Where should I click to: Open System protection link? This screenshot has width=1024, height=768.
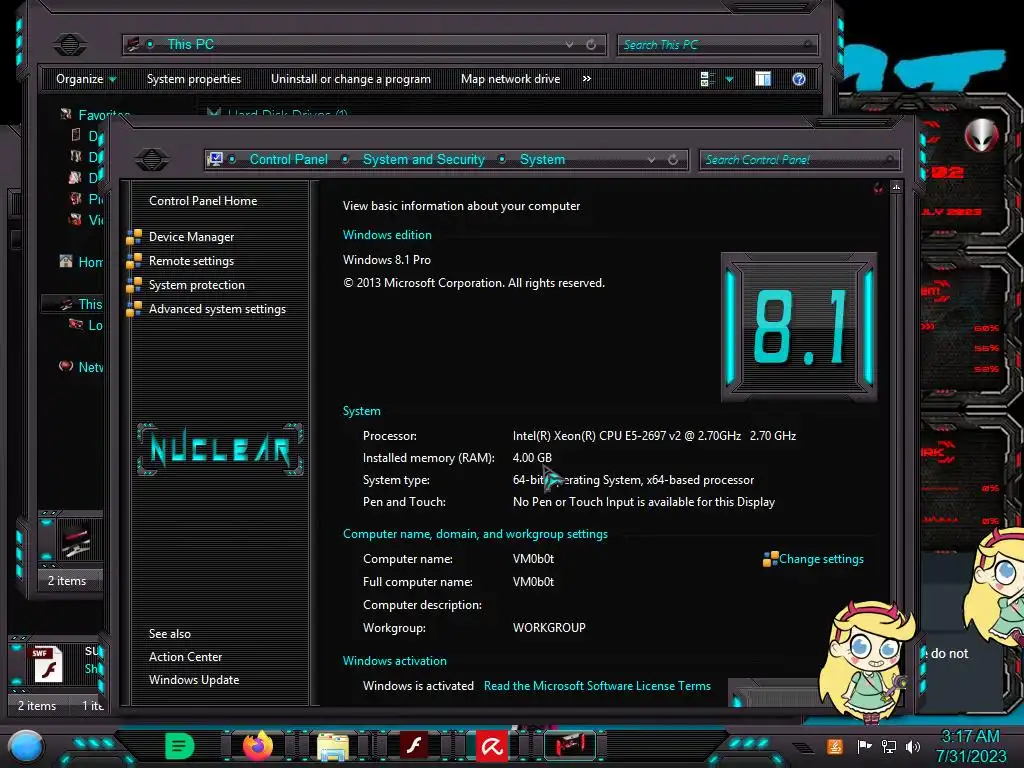coord(197,285)
